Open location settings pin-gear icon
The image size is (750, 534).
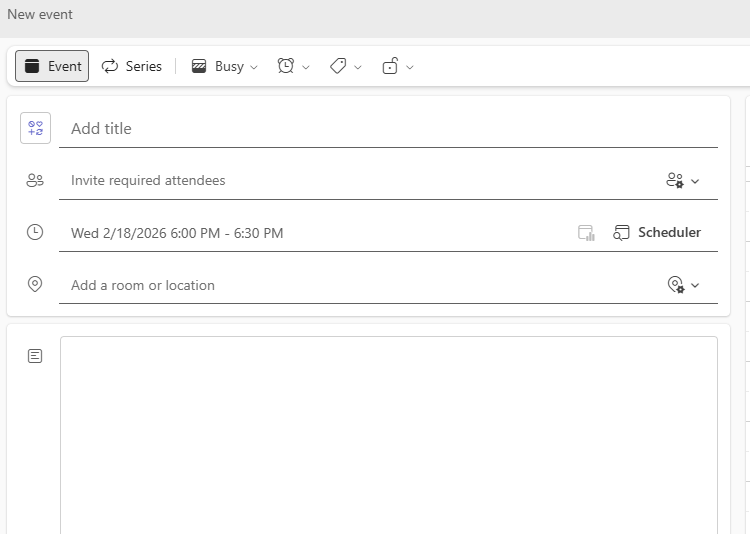tap(676, 285)
